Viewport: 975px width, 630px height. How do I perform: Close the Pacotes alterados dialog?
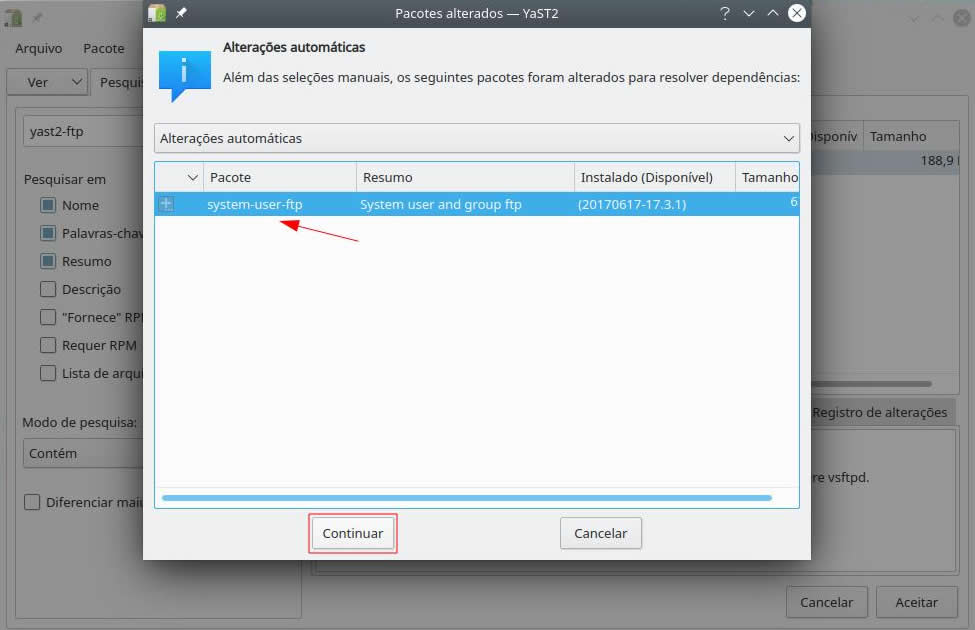(797, 13)
